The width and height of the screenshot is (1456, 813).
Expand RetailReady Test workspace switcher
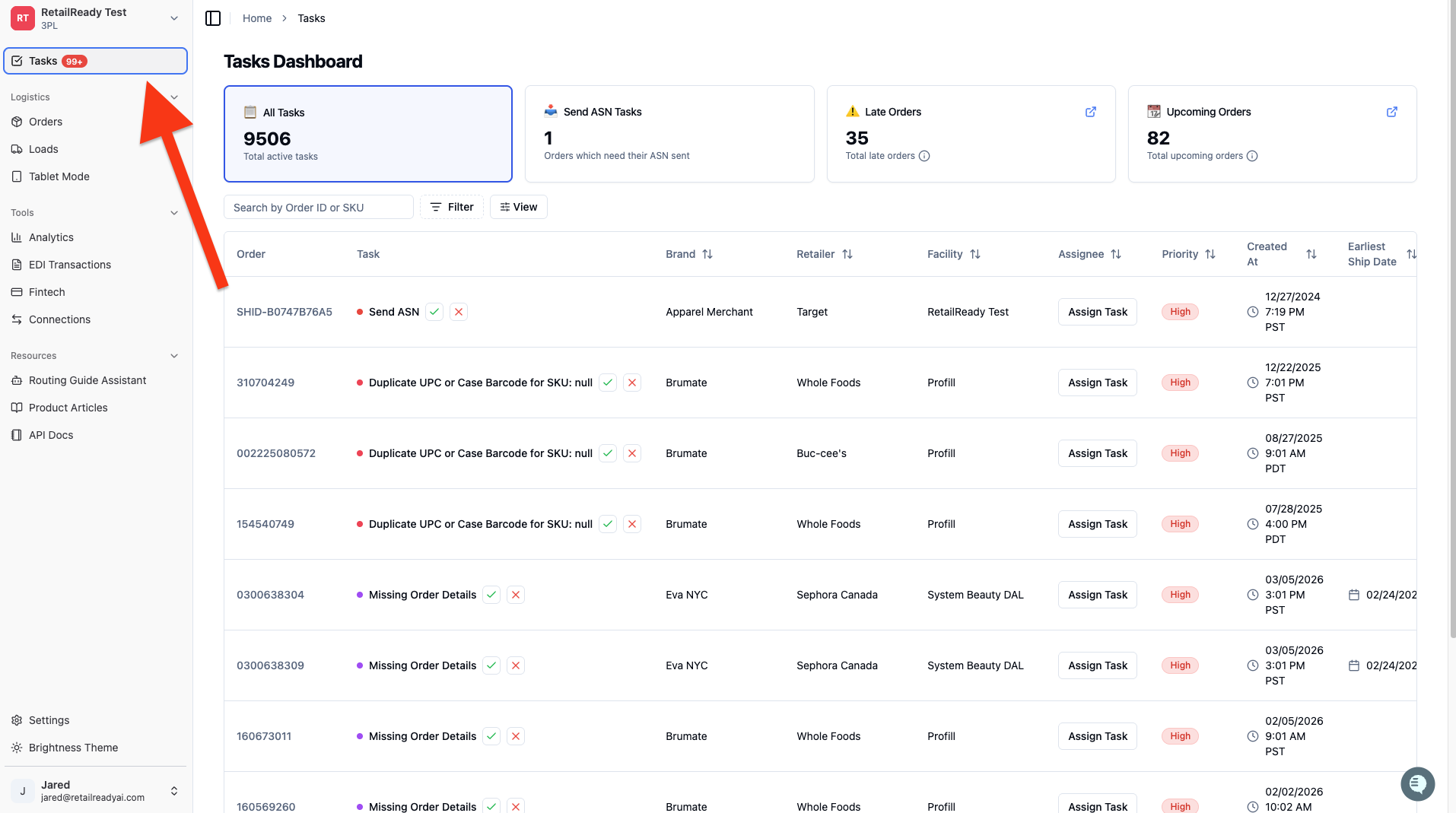pos(174,18)
